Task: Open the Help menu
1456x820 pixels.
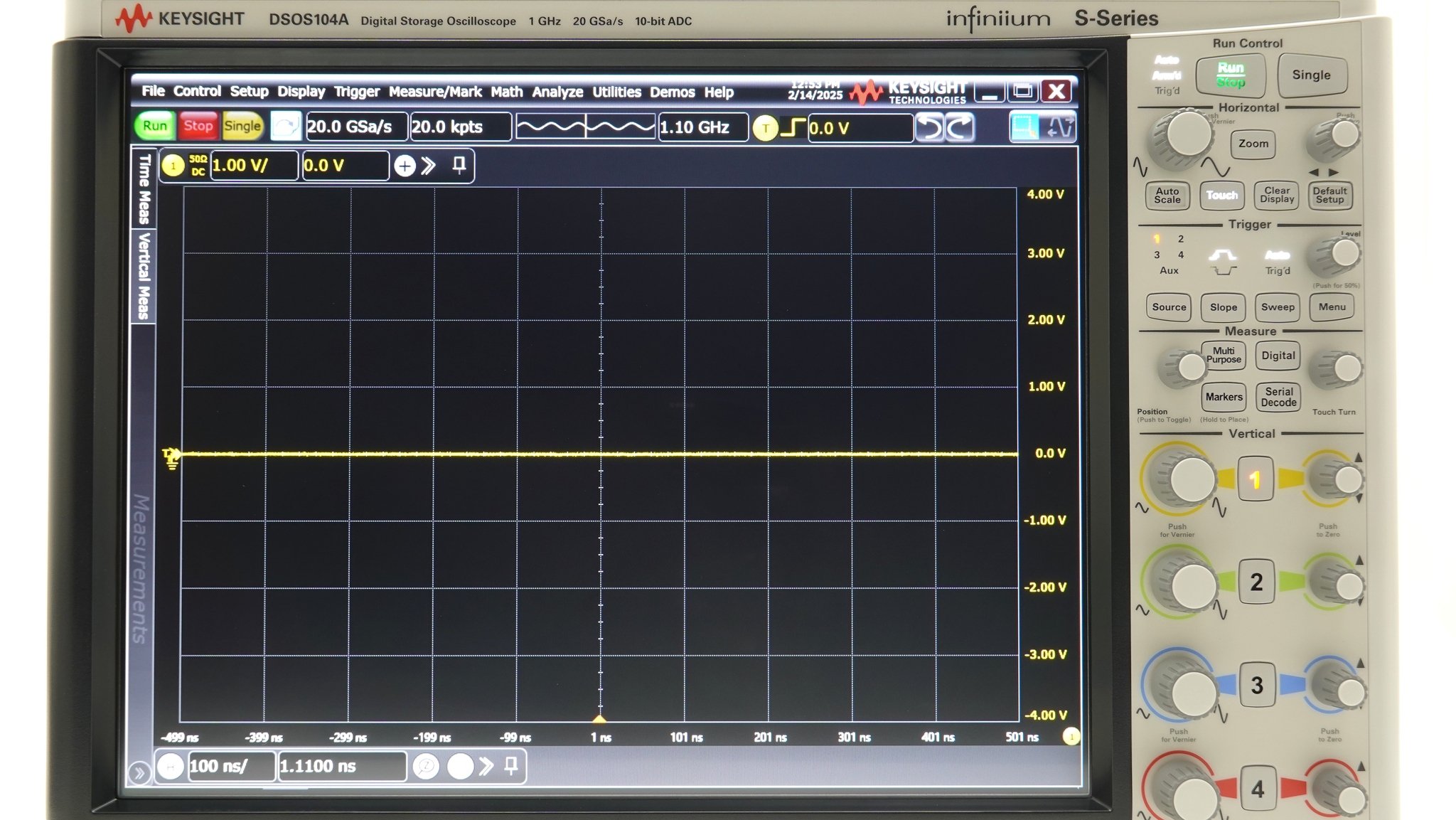Action: click(x=719, y=91)
